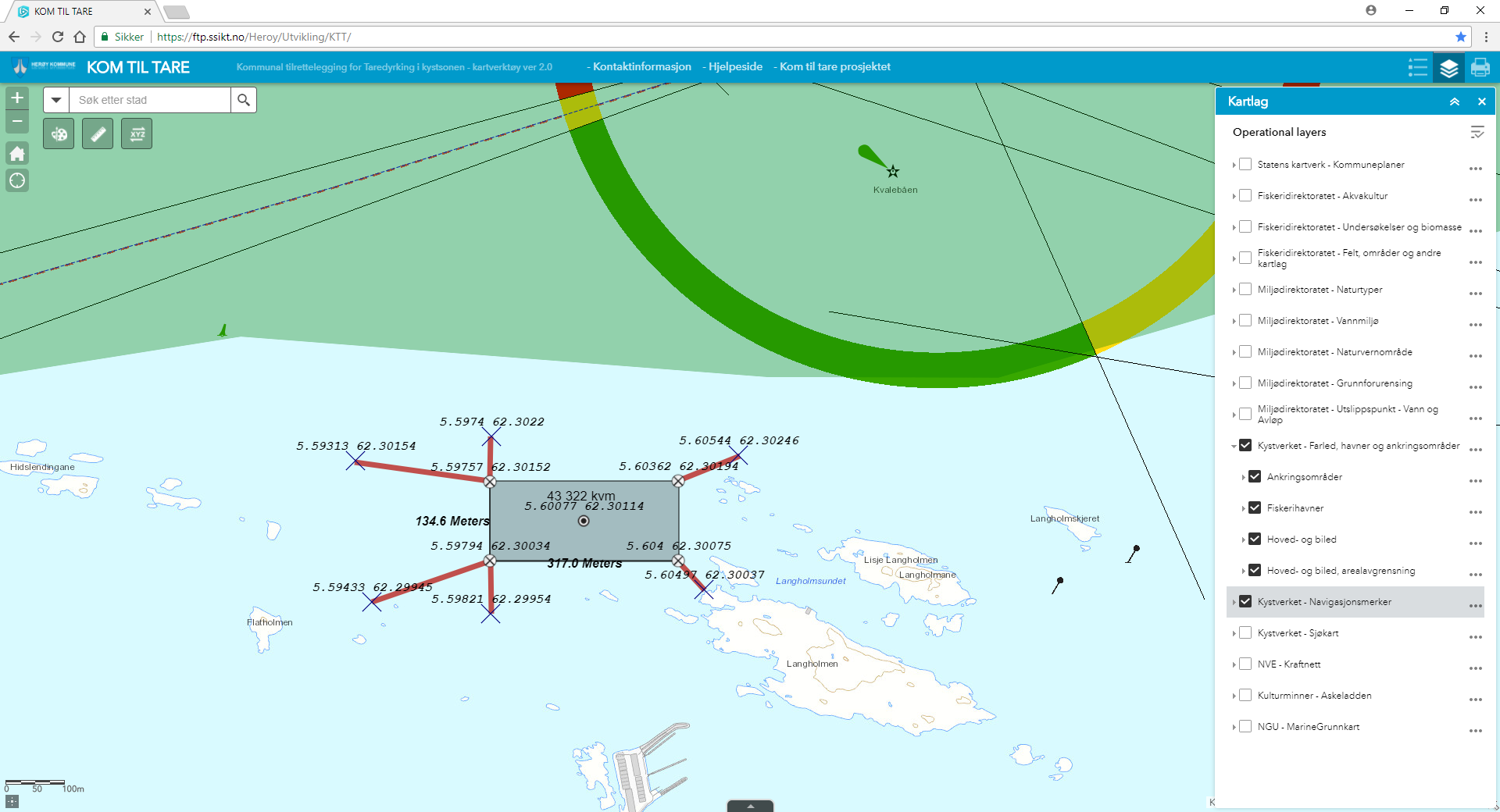Viewport: 1500px width, 812px height.
Task: Follow the Kom til tare prosjektet link
Action: pyautogui.click(x=834, y=67)
